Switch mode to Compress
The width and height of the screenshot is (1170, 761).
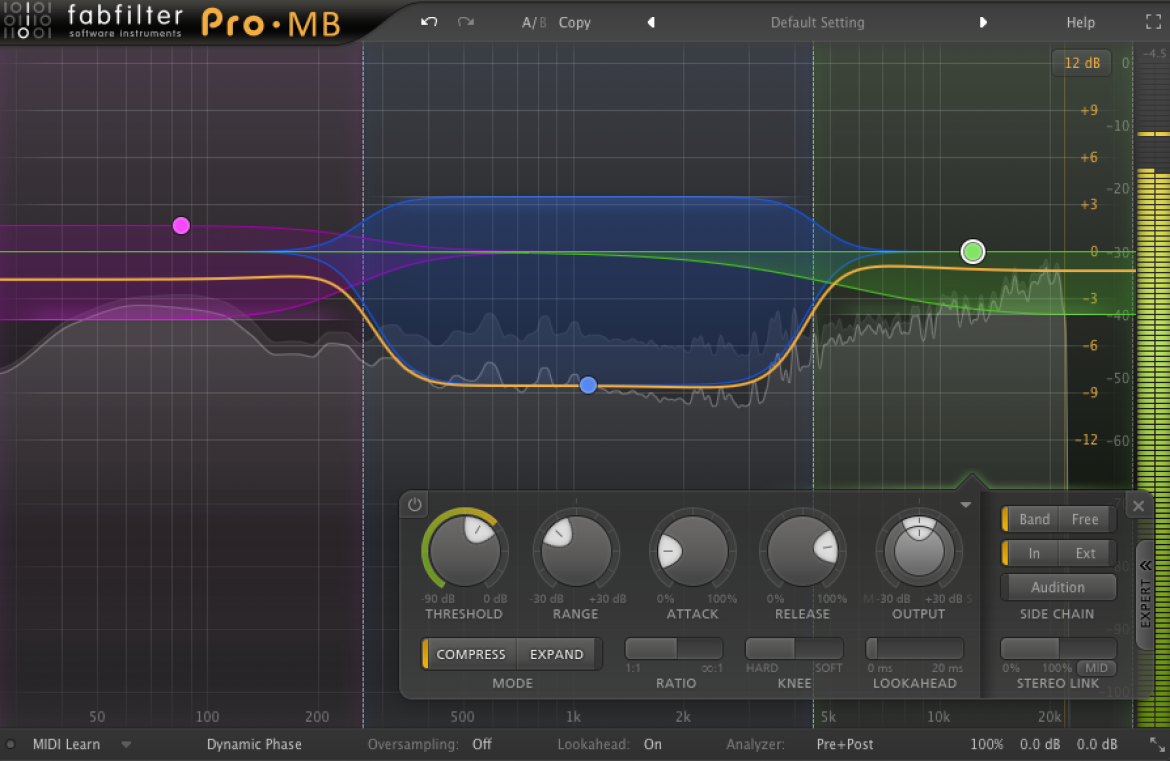pyautogui.click(x=470, y=654)
